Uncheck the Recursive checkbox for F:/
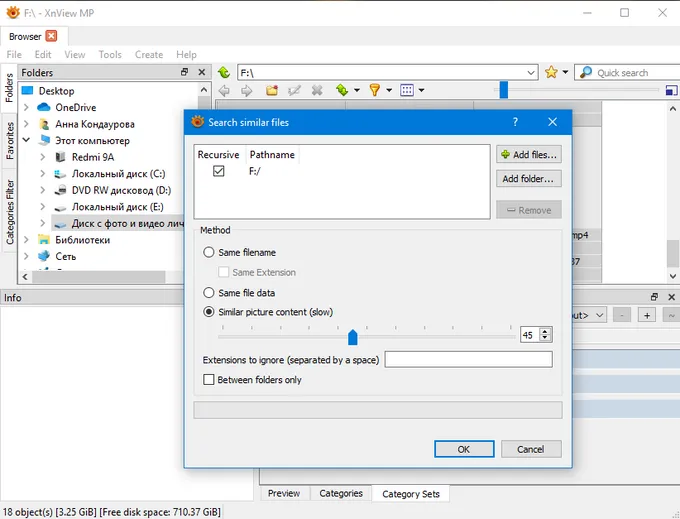Viewport: 680px width, 519px height. pyautogui.click(x=218, y=172)
